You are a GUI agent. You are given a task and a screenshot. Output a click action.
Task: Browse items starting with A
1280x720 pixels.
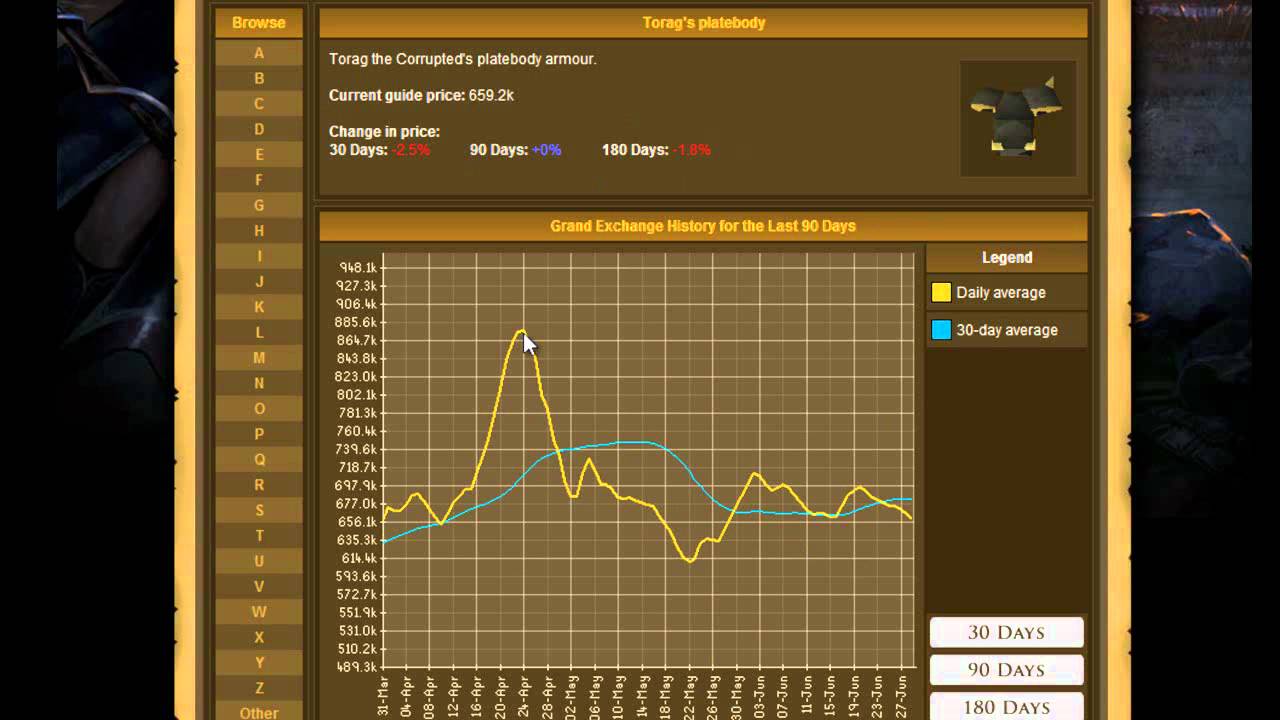(259, 53)
